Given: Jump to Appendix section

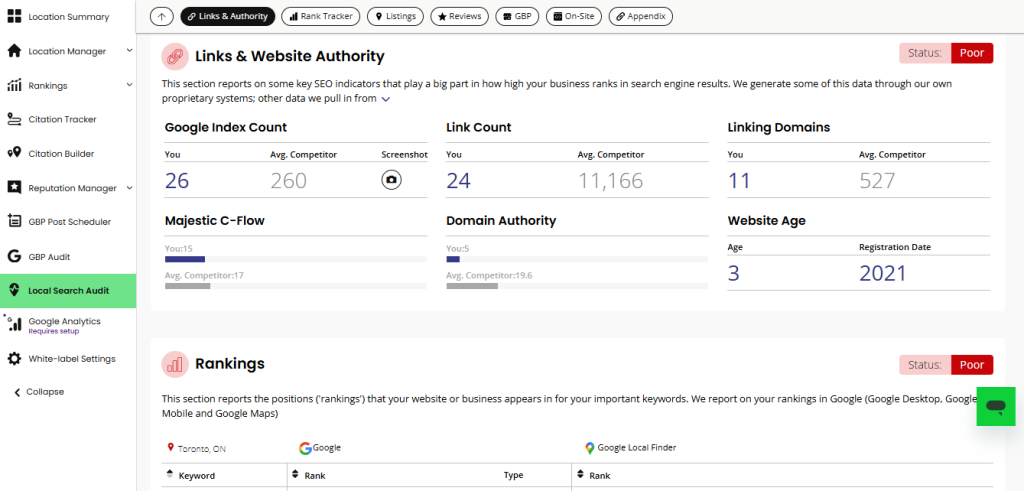Looking at the screenshot, I should click(641, 16).
